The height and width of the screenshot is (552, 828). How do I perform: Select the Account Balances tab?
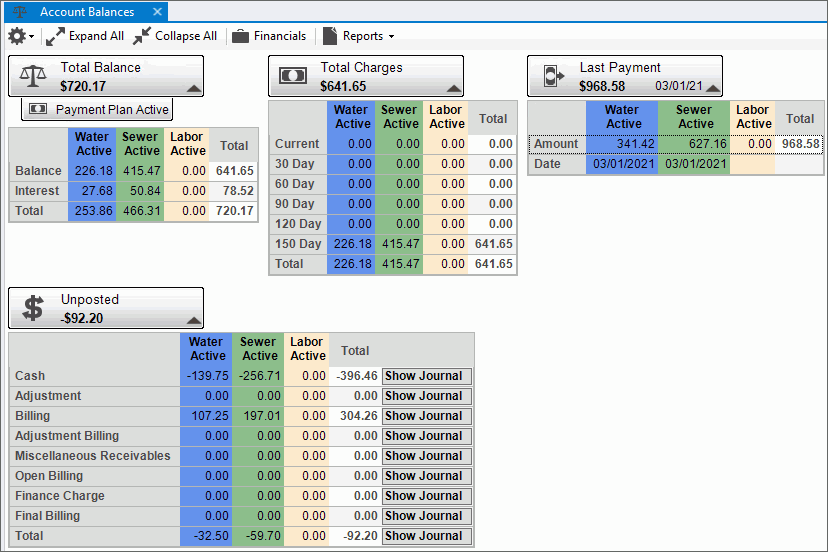click(x=87, y=12)
